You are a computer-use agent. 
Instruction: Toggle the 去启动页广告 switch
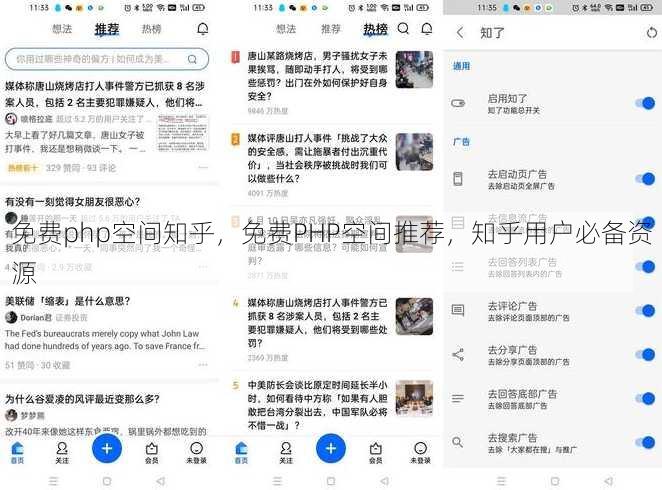(x=645, y=179)
